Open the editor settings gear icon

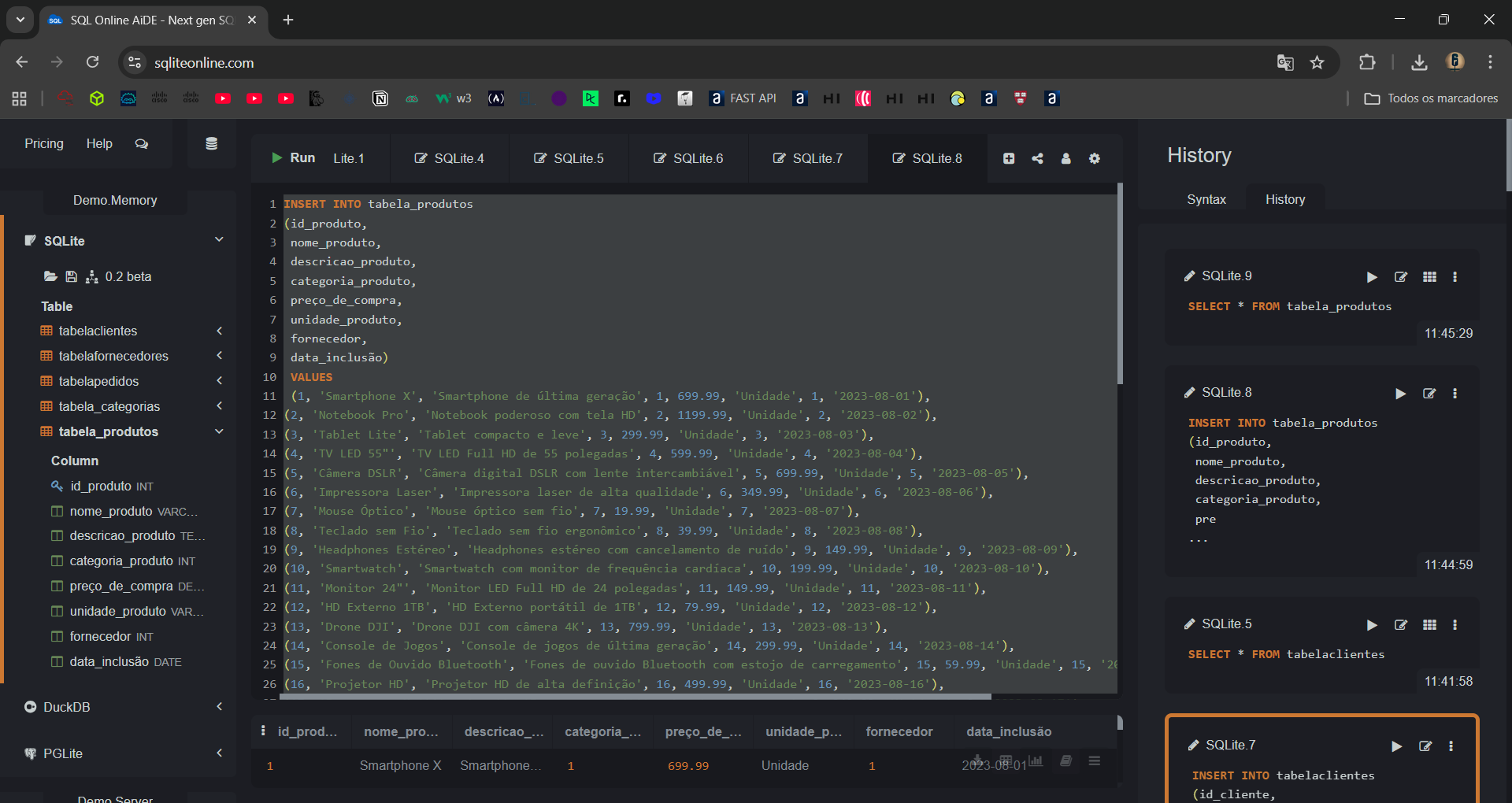[1094, 158]
